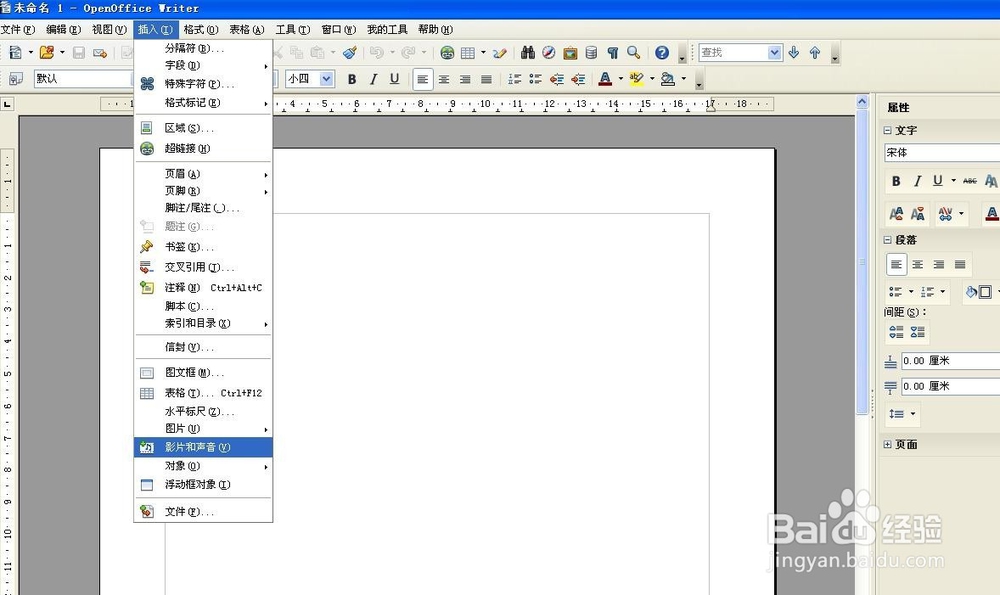The image size is (1000, 595).
Task: Toggle Bold in sidebar properties panel
Action: click(896, 181)
